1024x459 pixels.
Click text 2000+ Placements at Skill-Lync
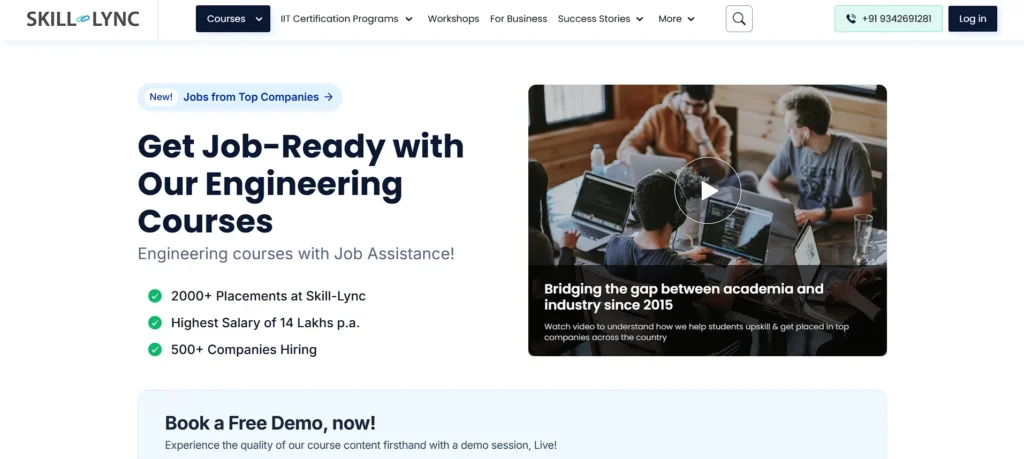click(268, 296)
